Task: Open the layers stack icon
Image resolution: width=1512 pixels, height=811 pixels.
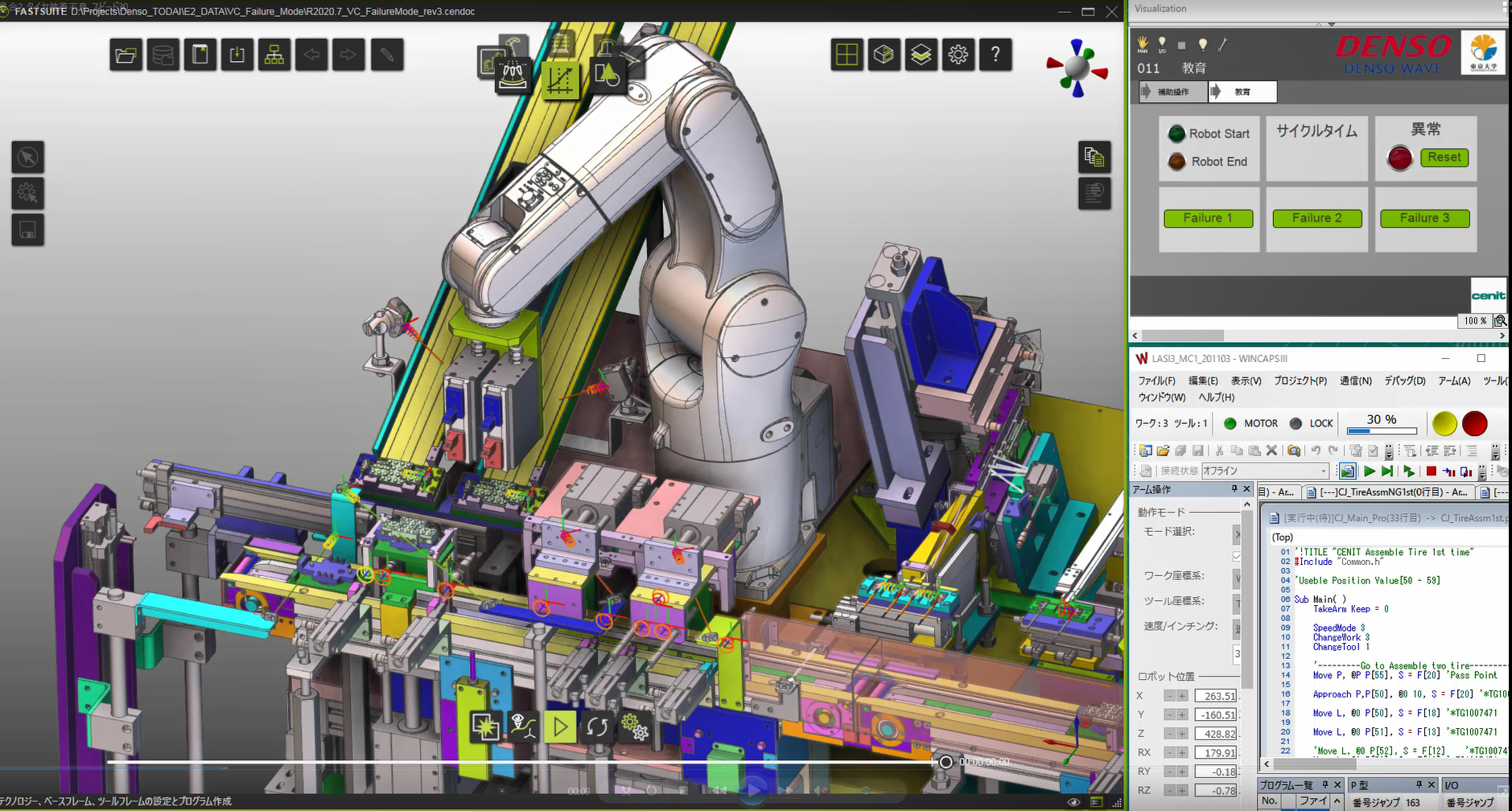Action: coord(921,55)
